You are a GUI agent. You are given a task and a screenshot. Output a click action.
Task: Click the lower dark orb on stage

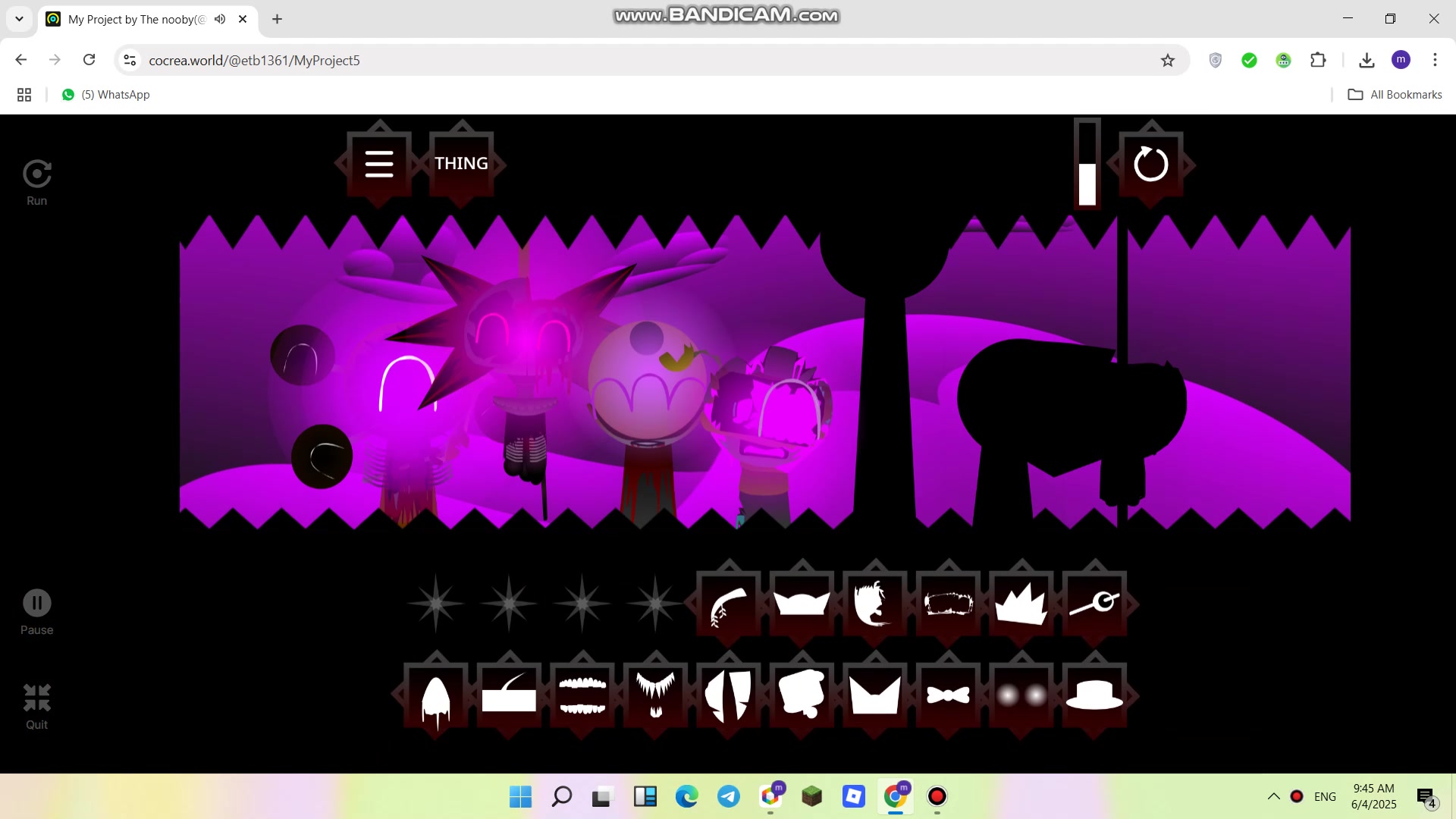tap(322, 457)
